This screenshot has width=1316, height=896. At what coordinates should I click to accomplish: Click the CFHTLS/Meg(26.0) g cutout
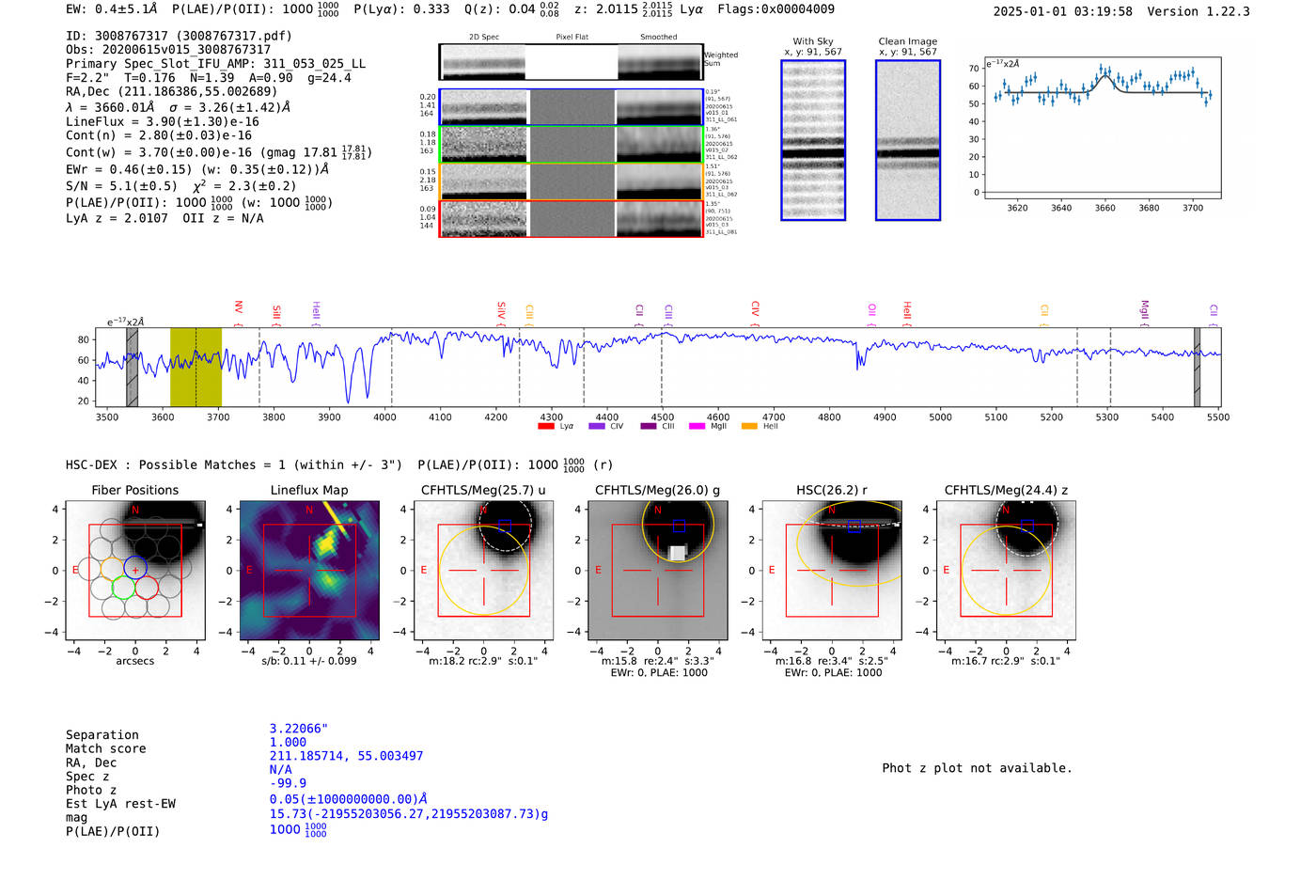click(x=657, y=571)
